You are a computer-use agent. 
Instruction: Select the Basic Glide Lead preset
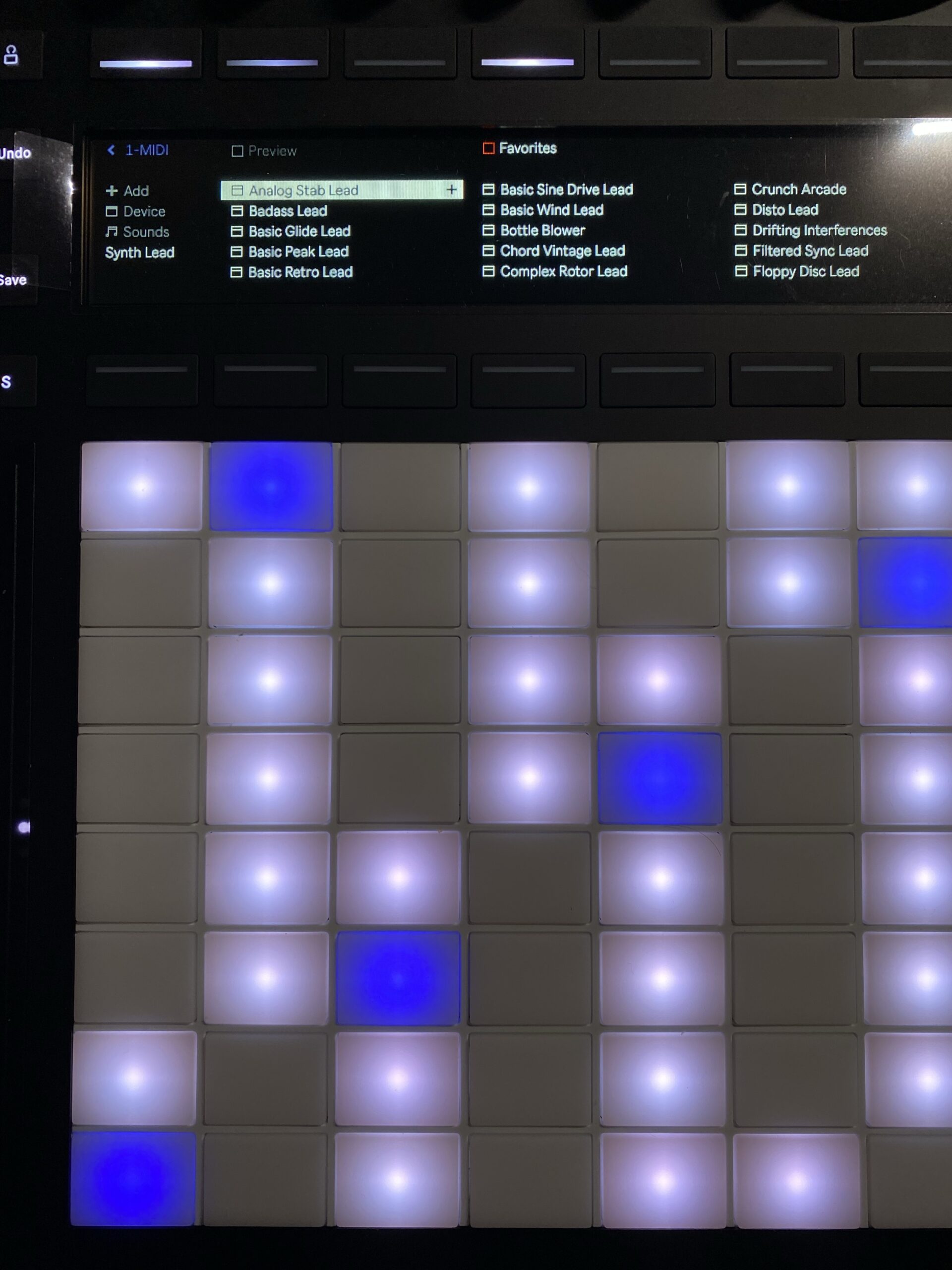tap(299, 231)
